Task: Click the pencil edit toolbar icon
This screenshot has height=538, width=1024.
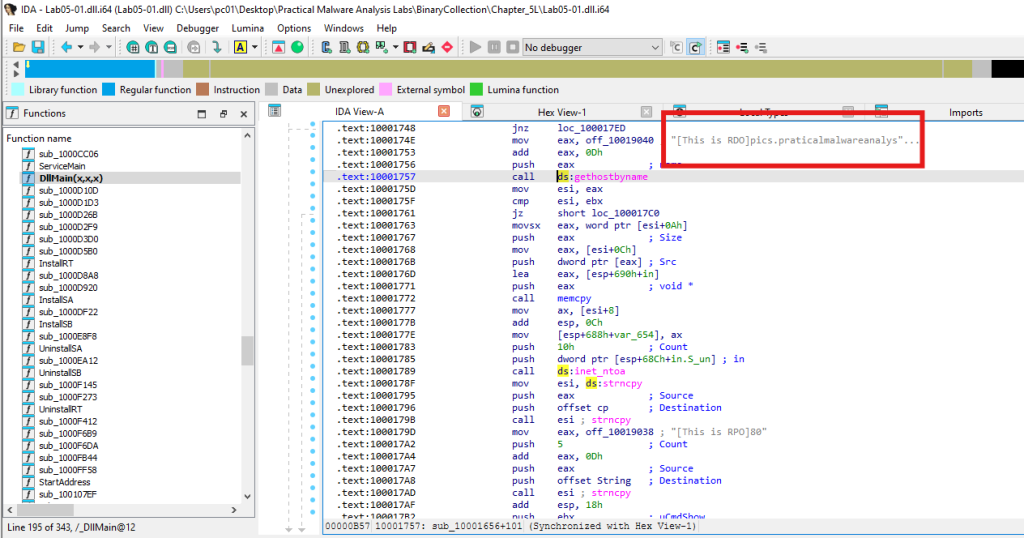Action: tap(428, 48)
